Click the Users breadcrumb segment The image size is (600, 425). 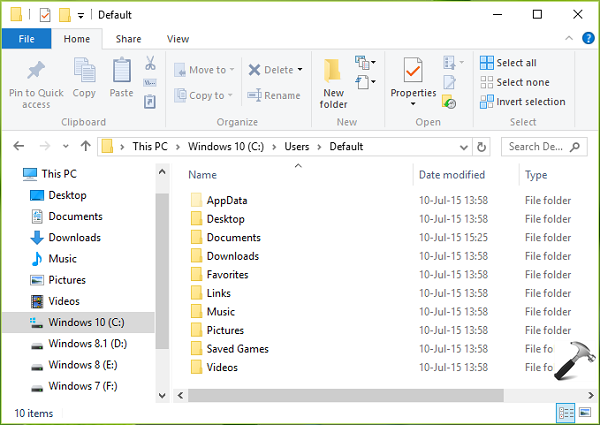(x=297, y=147)
